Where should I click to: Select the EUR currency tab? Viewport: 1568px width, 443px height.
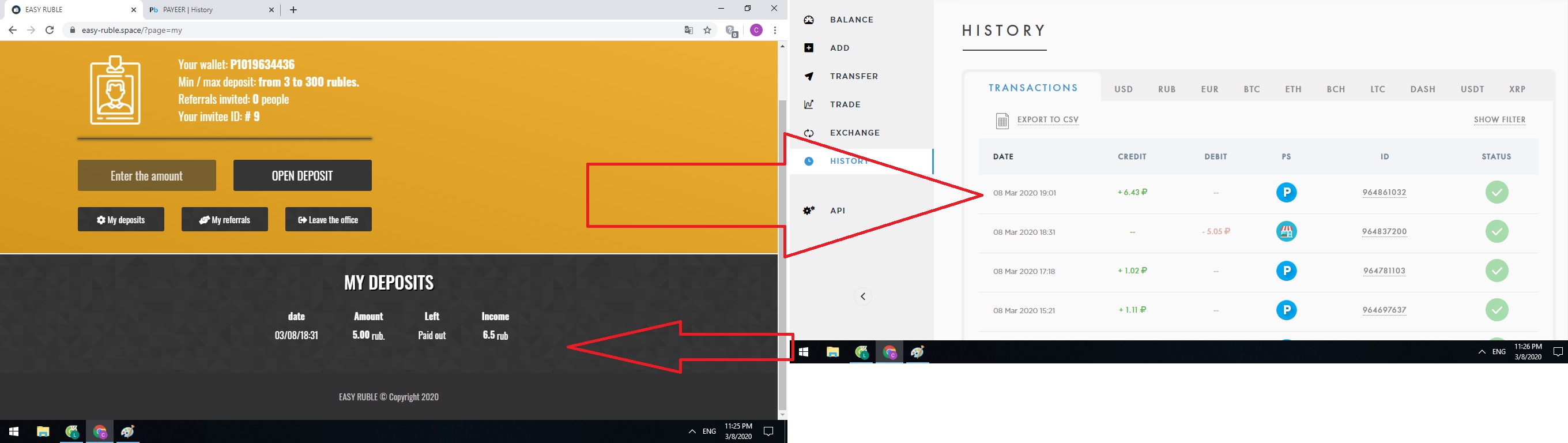click(x=1209, y=89)
